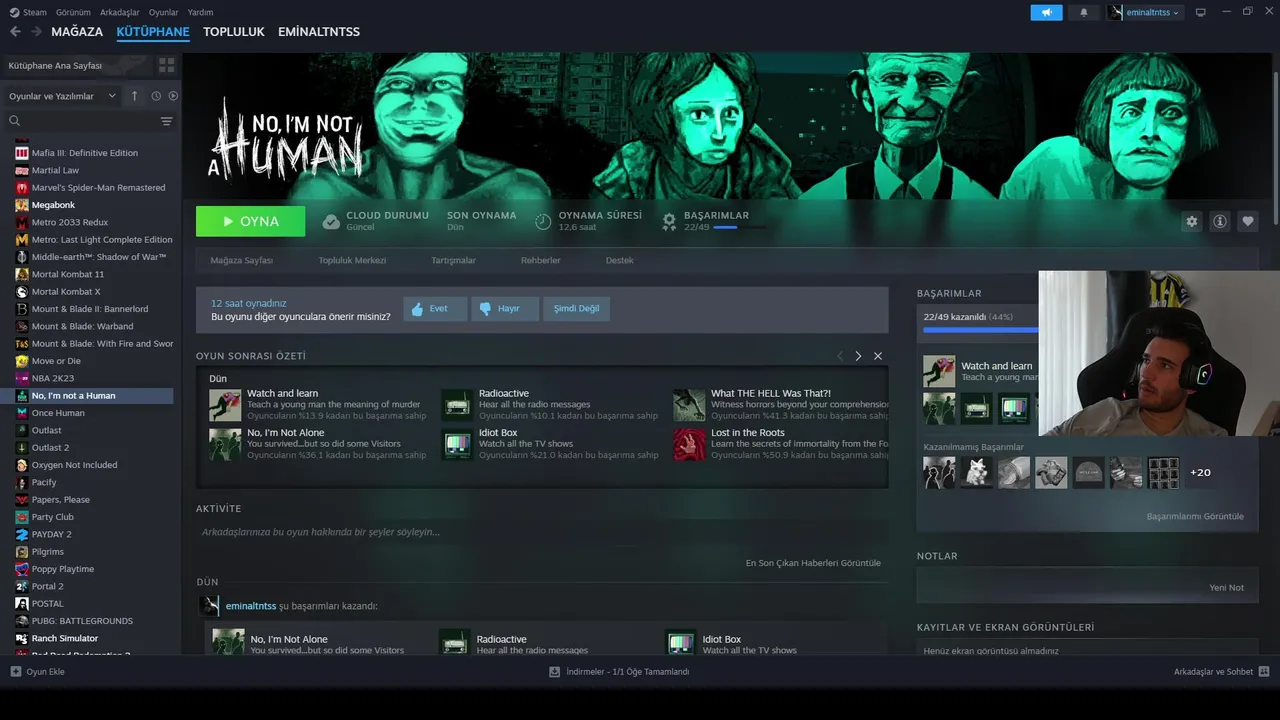This screenshot has height=720, width=1280.
Task: Click the sidebar search magnifier icon
Action: point(15,121)
